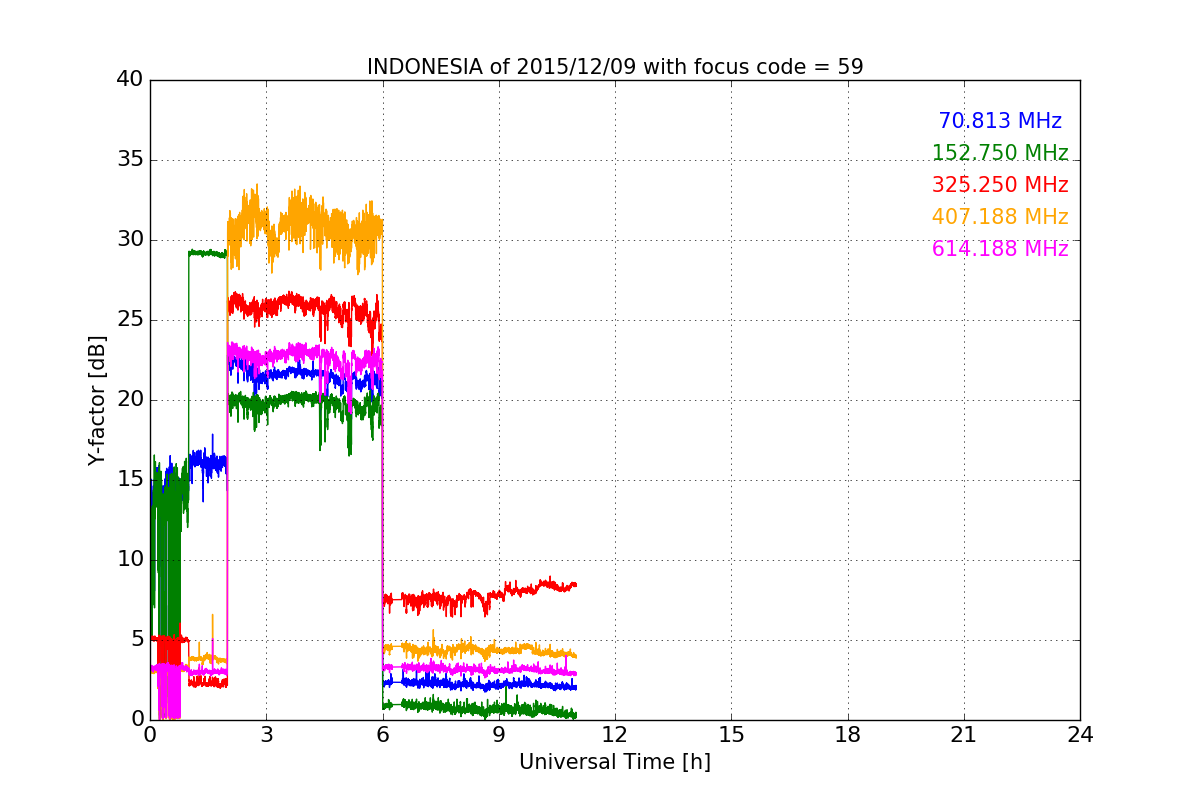Click y-axis tick label 40
The width and height of the screenshot is (1200, 800).
click(x=130, y=80)
